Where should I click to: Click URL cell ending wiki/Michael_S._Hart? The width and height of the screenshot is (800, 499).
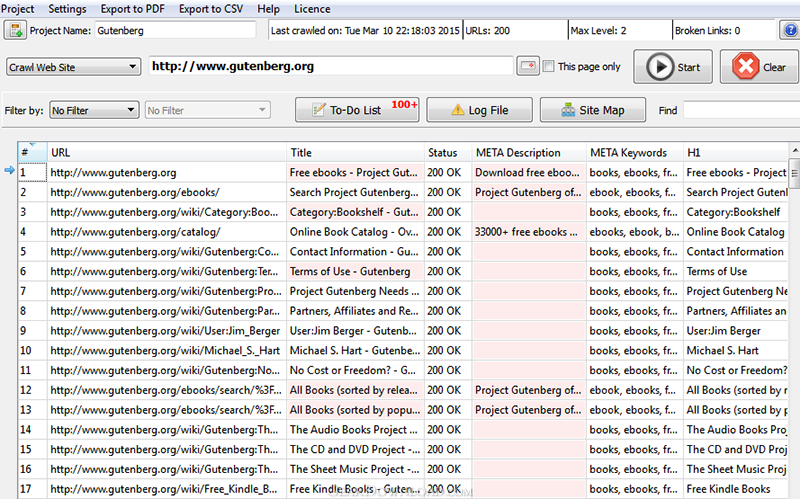(167, 351)
